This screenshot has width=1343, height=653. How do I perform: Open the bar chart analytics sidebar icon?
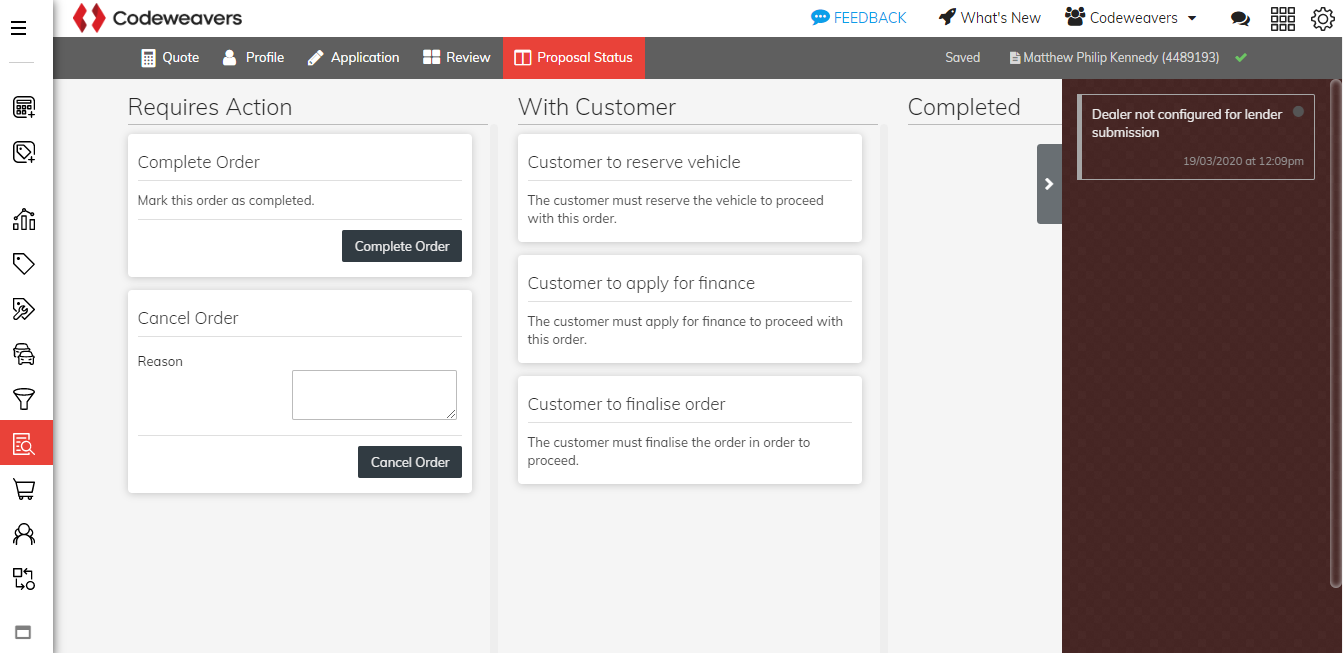point(24,219)
